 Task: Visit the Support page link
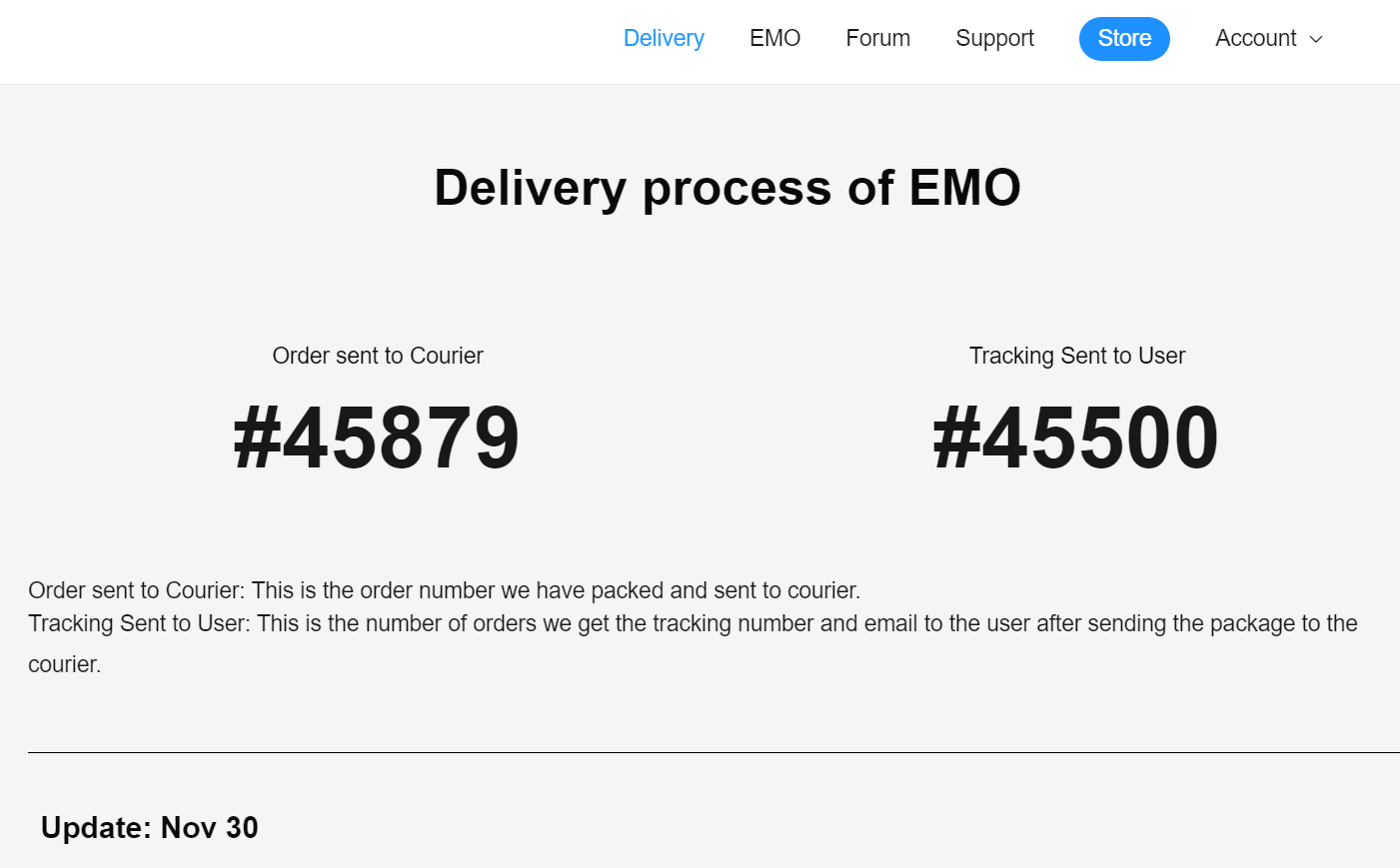coord(994,38)
